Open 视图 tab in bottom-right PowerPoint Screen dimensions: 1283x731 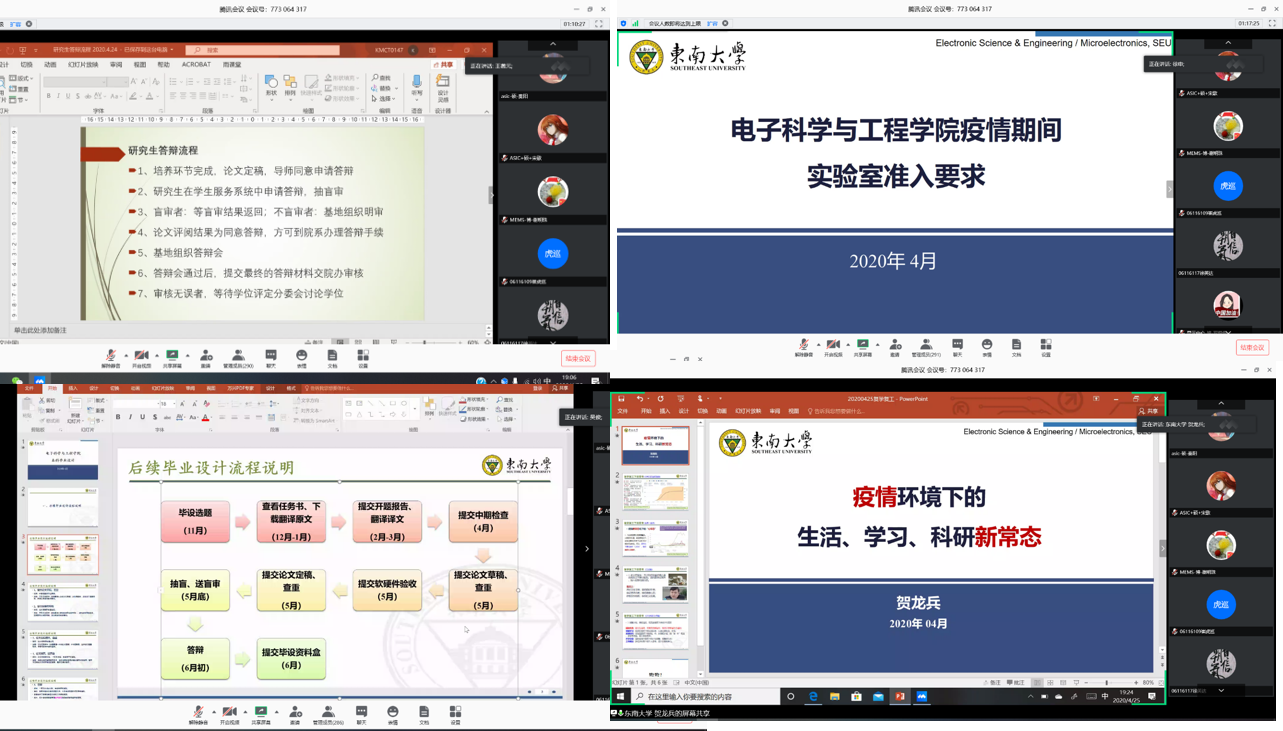click(x=794, y=411)
